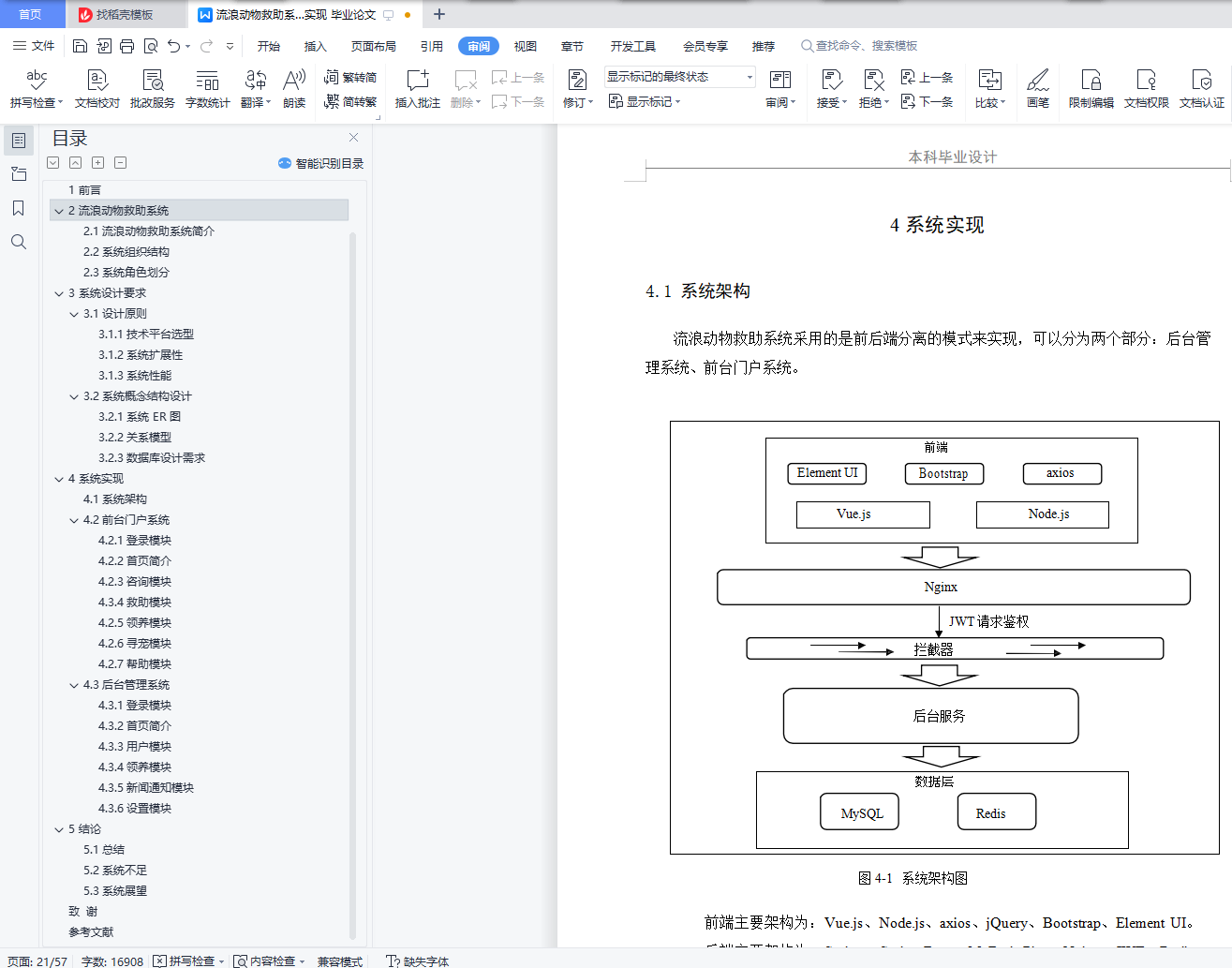This screenshot has width=1232, height=968.
Task: Open the 显示标记 dropdown menu
Action: pyautogui.click(x=646, y=101)
